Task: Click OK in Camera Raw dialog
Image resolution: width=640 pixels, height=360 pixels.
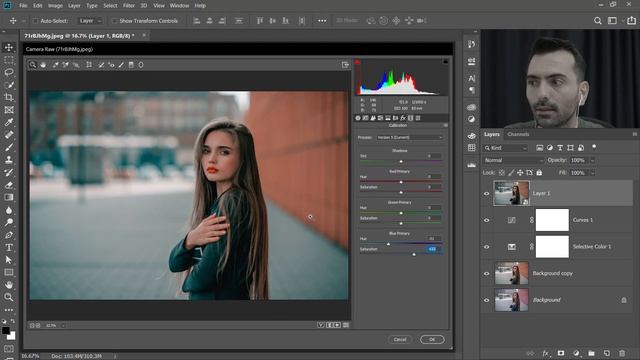Action: click(x=432, y=340)
